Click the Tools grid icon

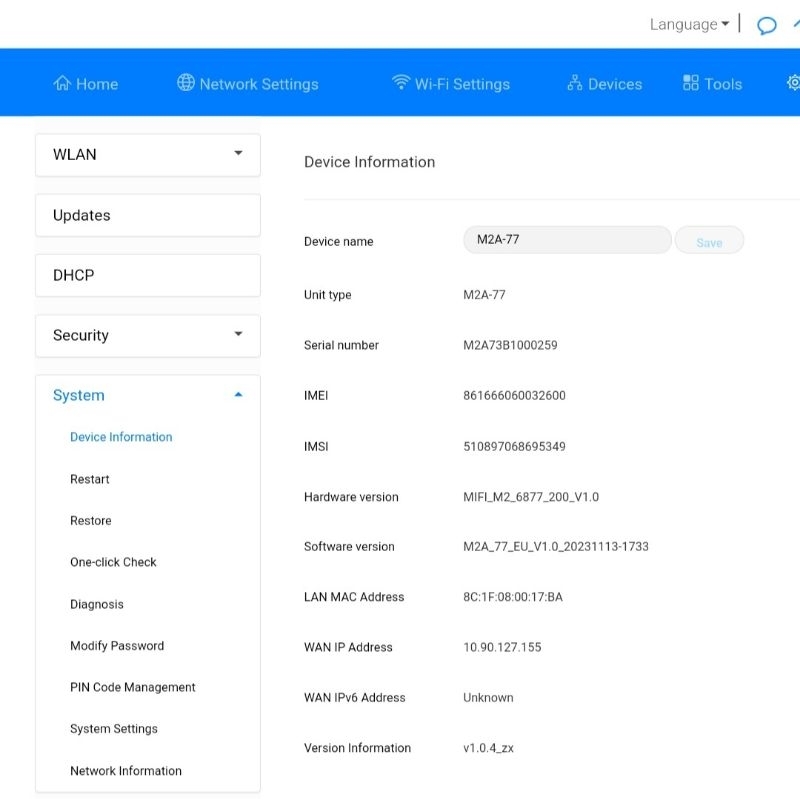[x=691, y=83]
